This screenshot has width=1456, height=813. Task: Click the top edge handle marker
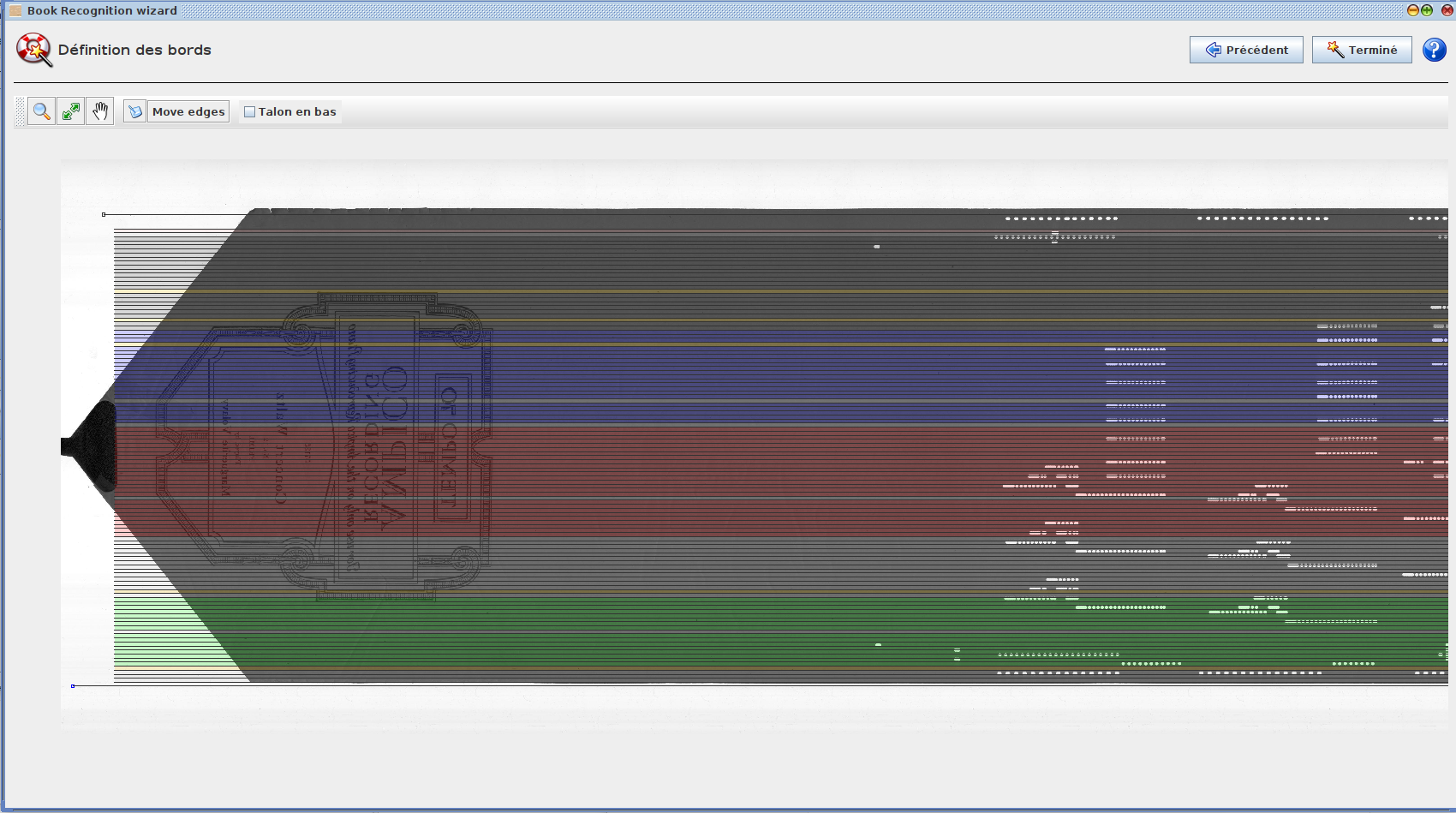click(104, 214)
